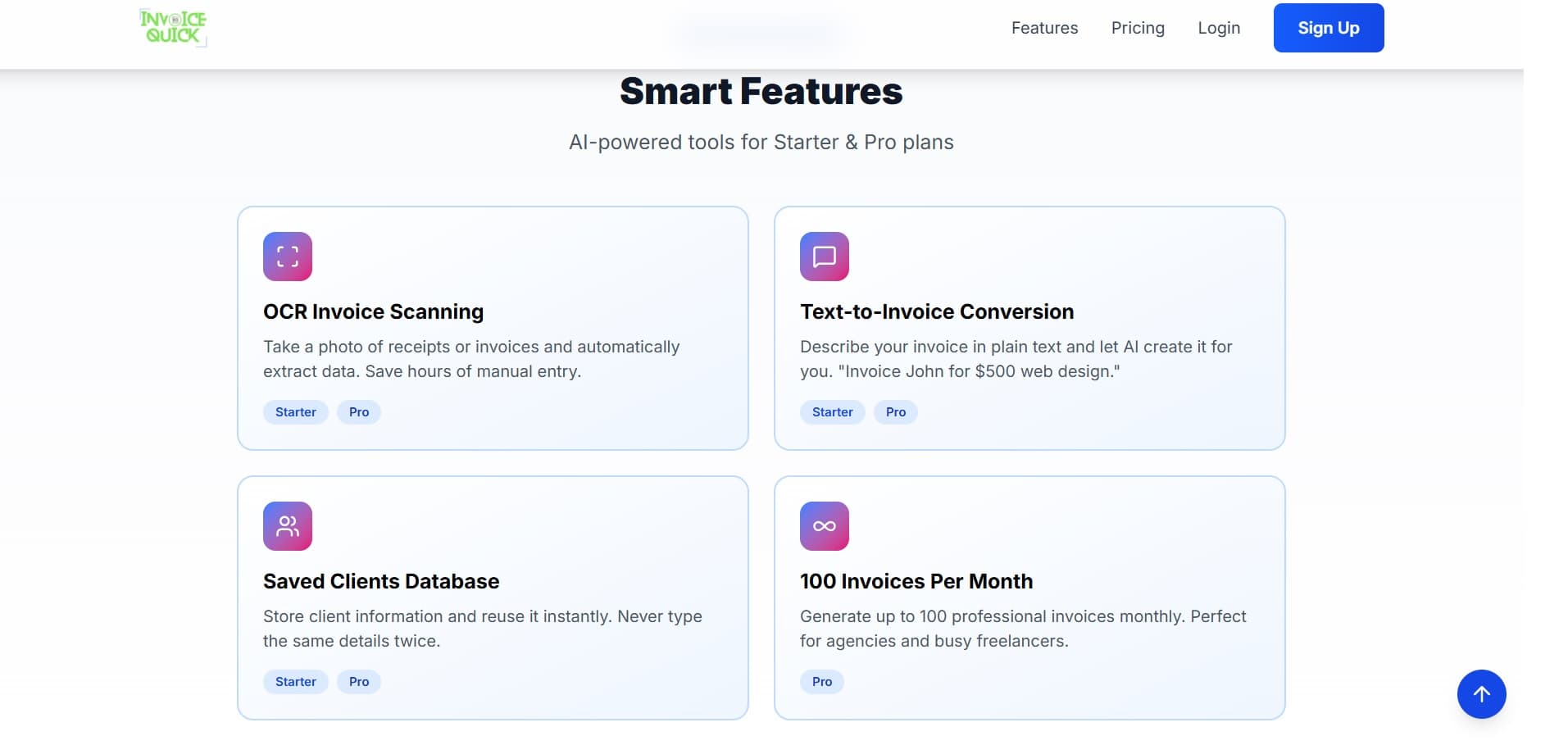Click the blue Sign Up button
Image resolution: width=1568 pixels, height=745 pixels.
(x=1328, y=28)
